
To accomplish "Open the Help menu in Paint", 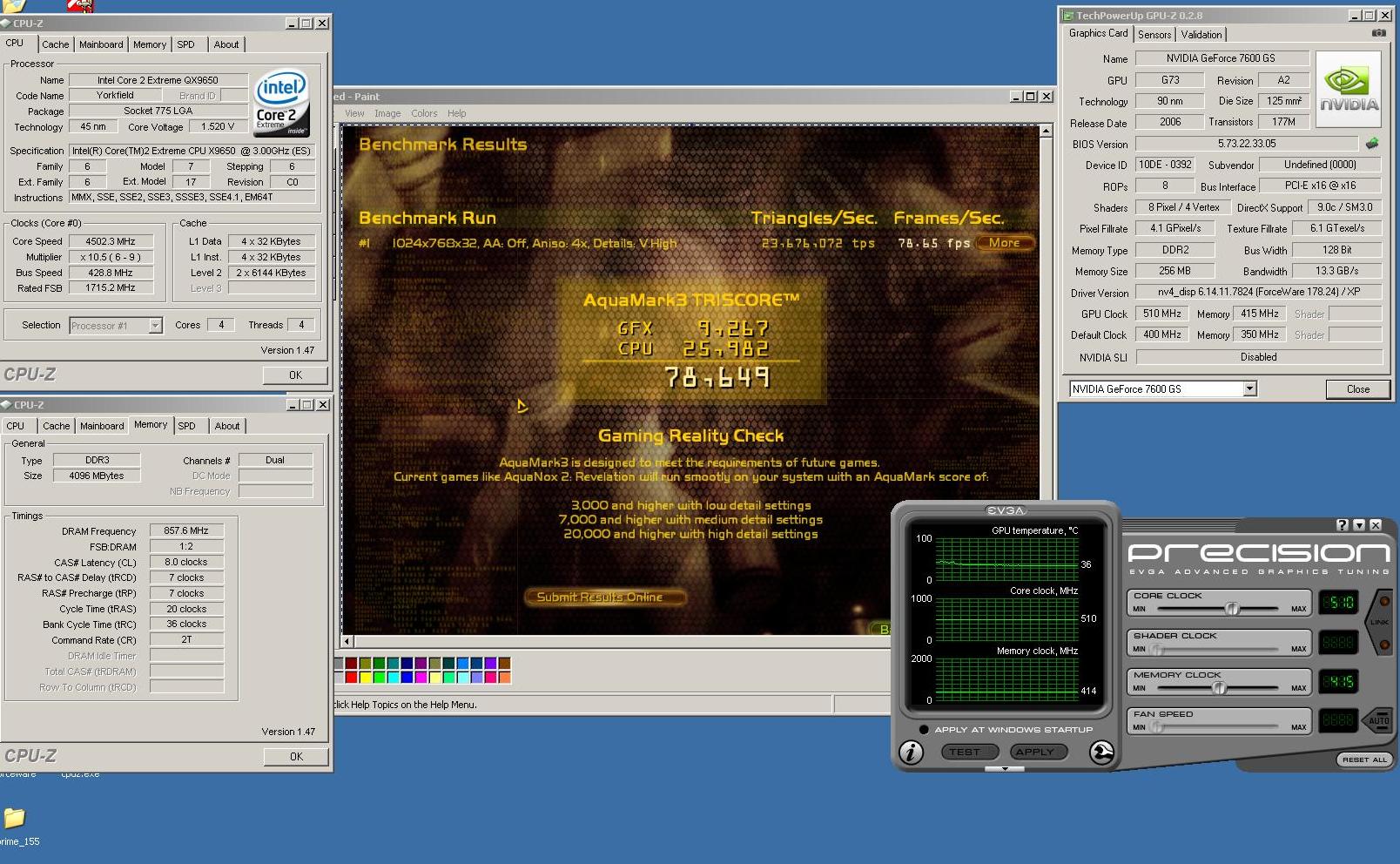I will (456, 113).
